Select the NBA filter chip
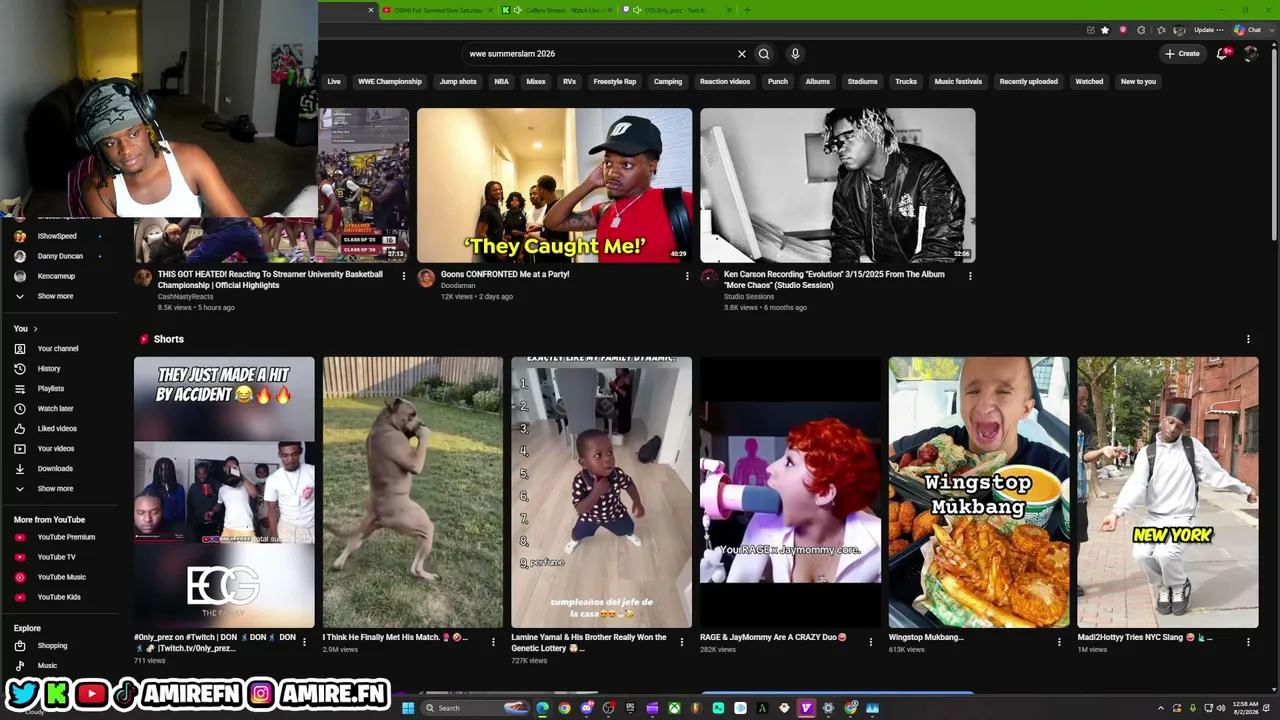This screenshot has width=1280, height=720. [x=501, y=82]
